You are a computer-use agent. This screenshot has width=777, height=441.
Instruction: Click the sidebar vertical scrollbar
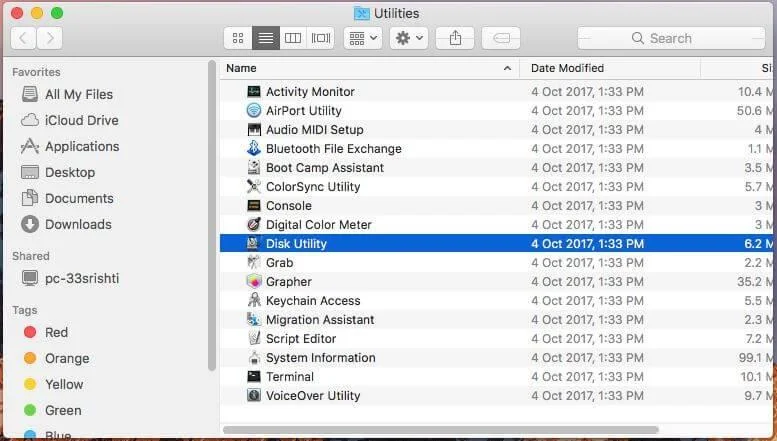point(212,216)
